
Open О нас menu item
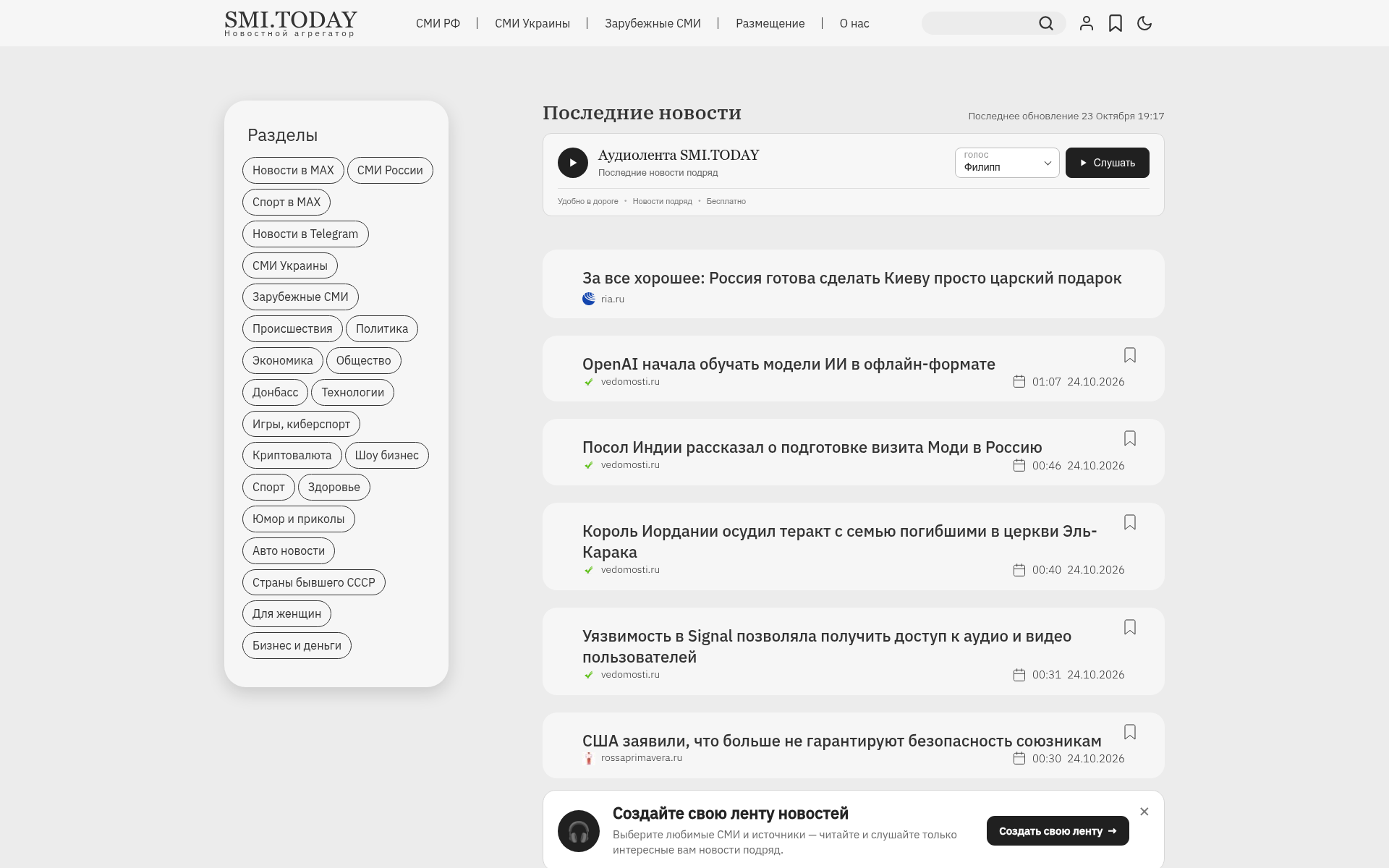tap(854, 23)
